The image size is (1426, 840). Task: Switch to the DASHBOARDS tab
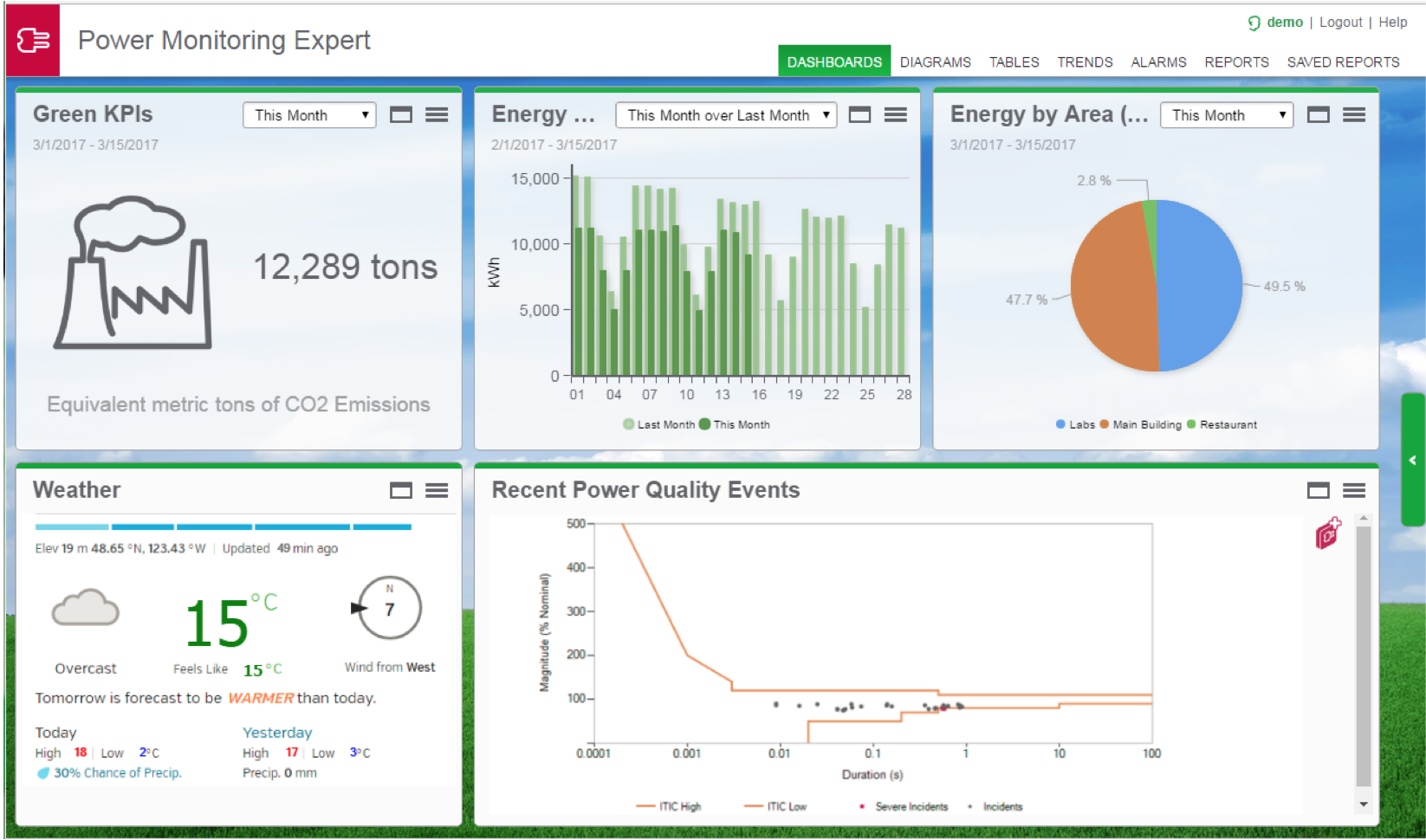tap(834, 61)
